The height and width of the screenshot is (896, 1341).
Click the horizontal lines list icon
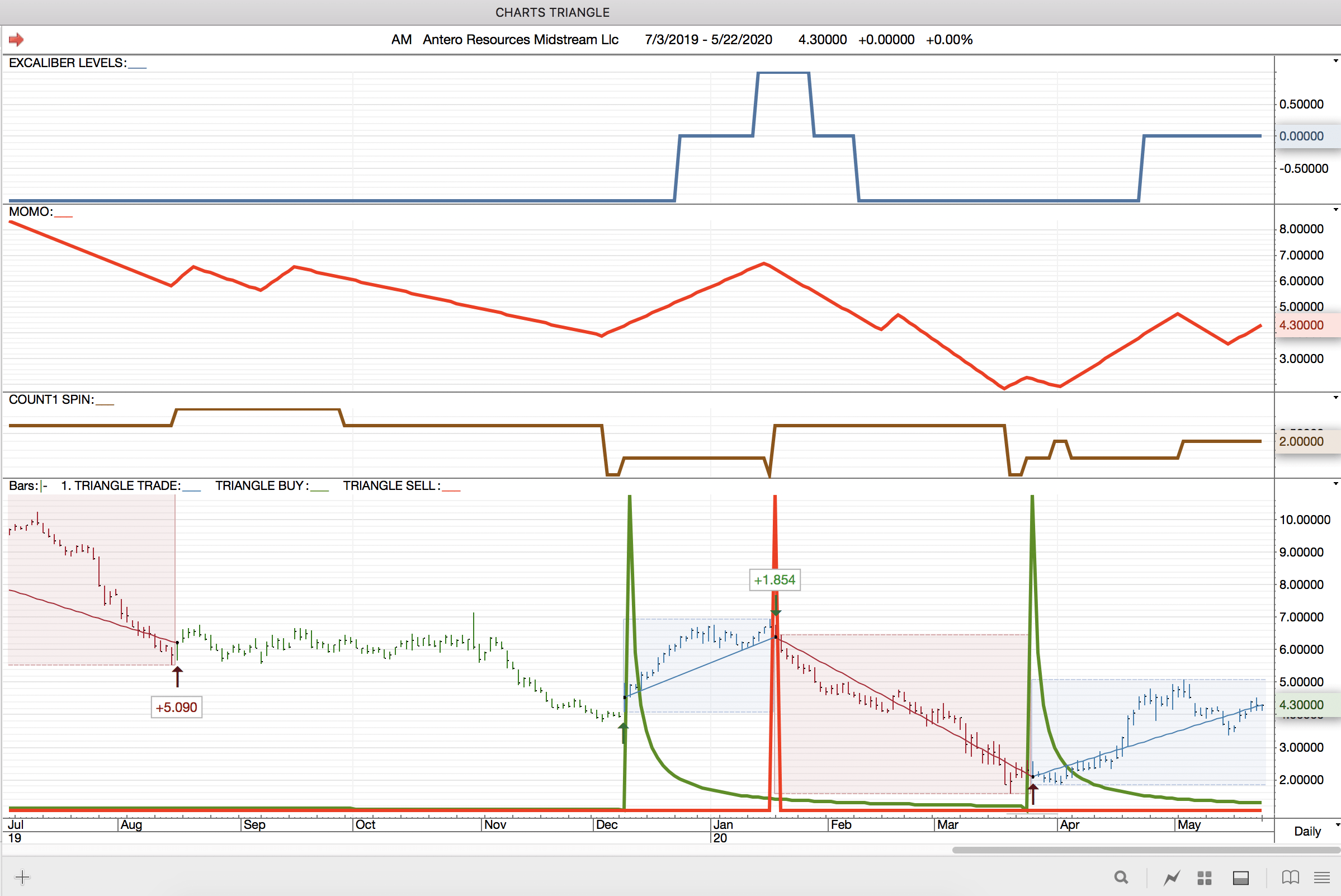(1321, 877)
